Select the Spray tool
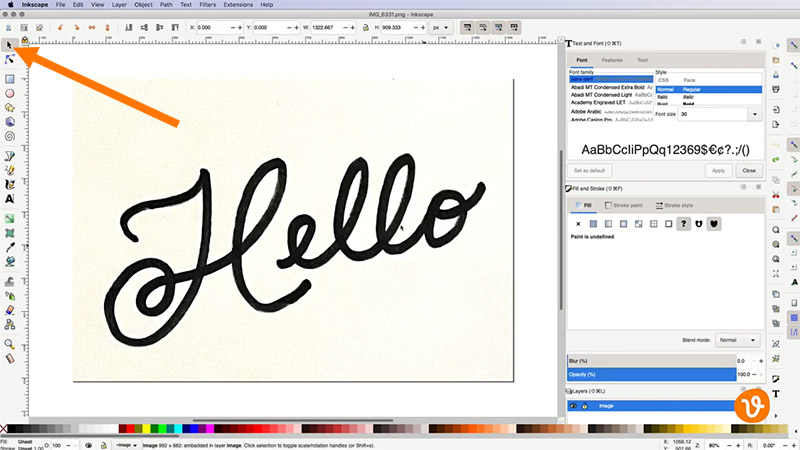Image resolution: width=800 pixels, height=450 pixels. (x=9, y=295)
